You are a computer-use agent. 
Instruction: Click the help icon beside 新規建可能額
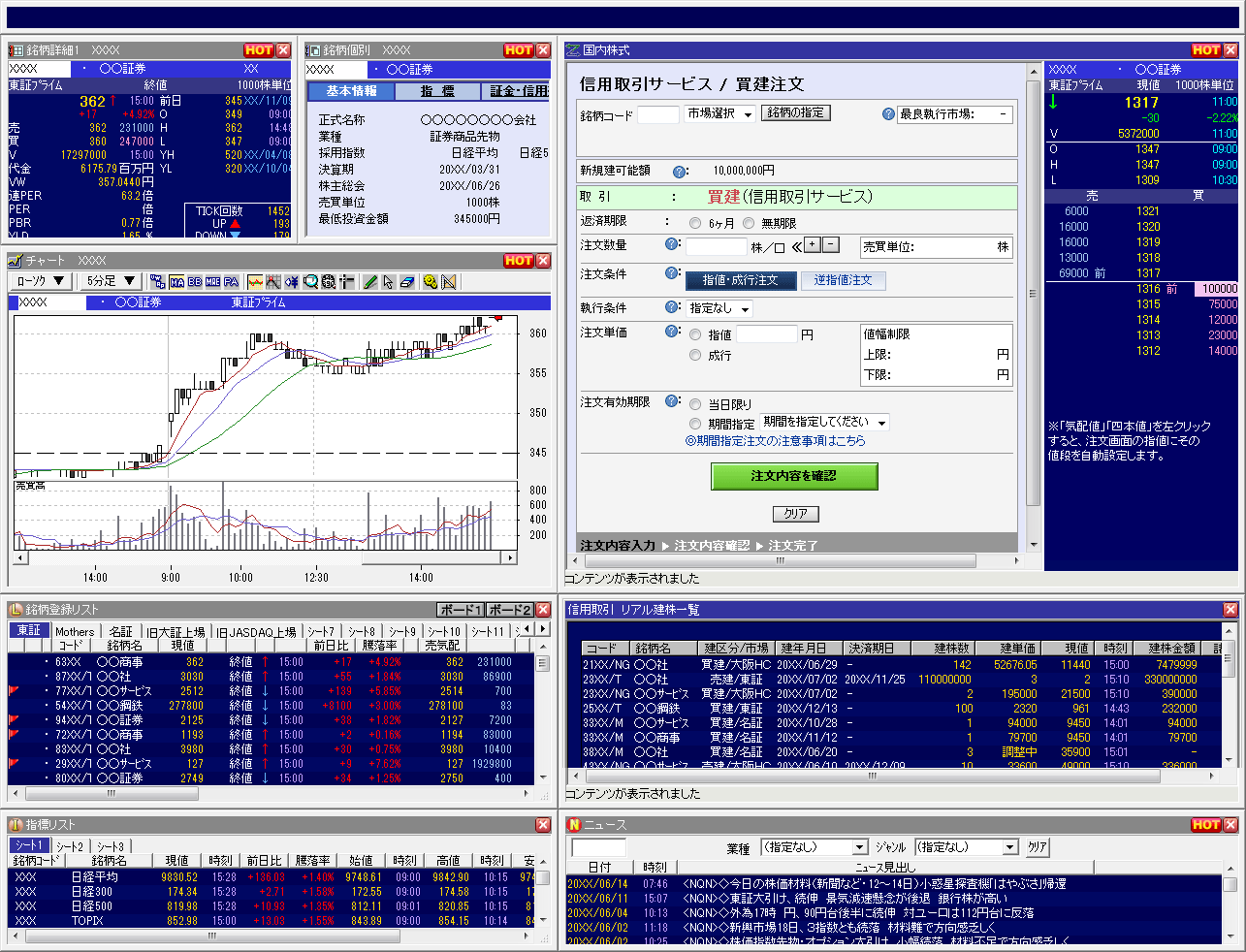[x=679, y=172]
